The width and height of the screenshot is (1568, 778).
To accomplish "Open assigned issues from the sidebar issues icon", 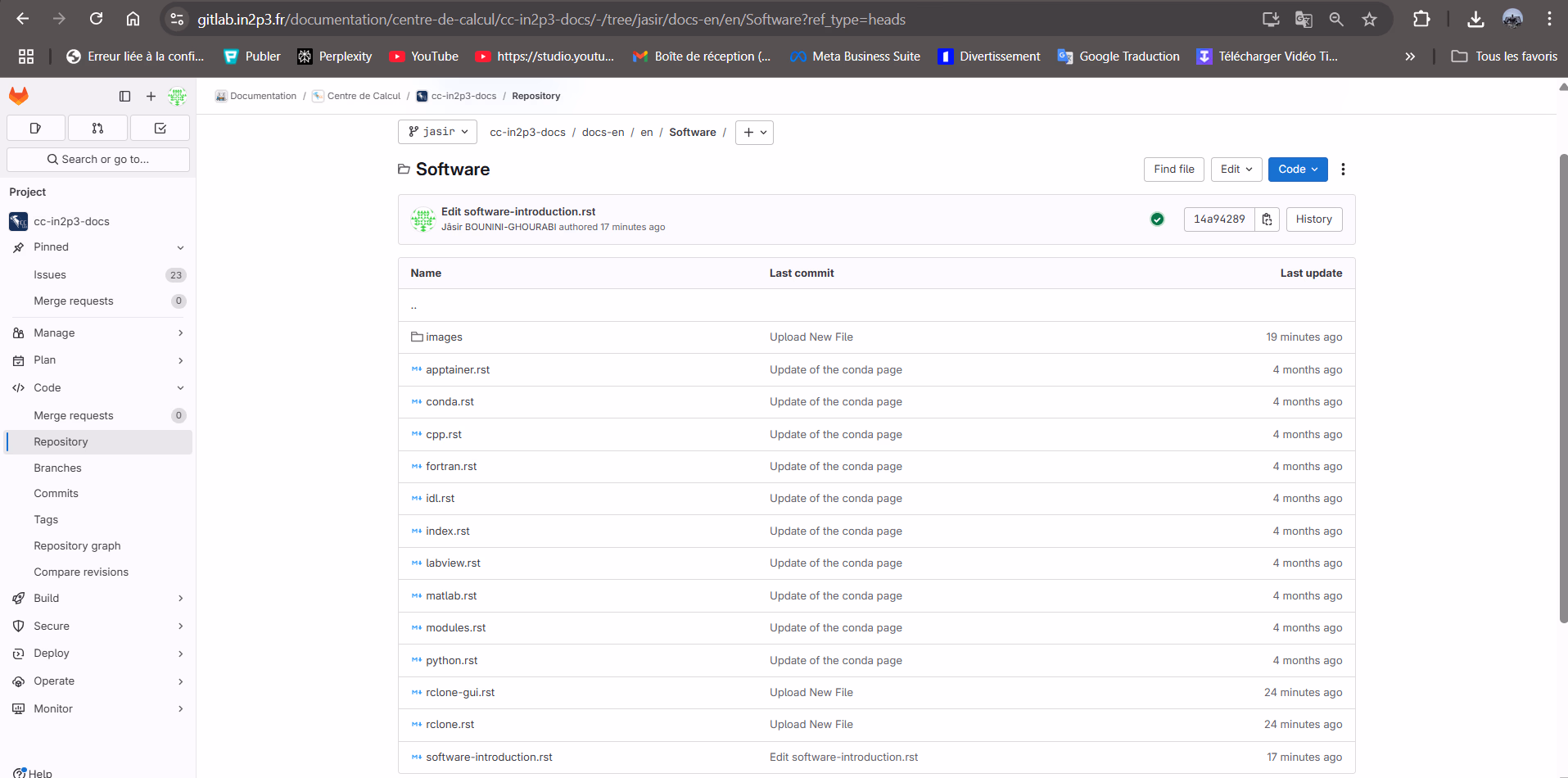I will click(36, 128).
